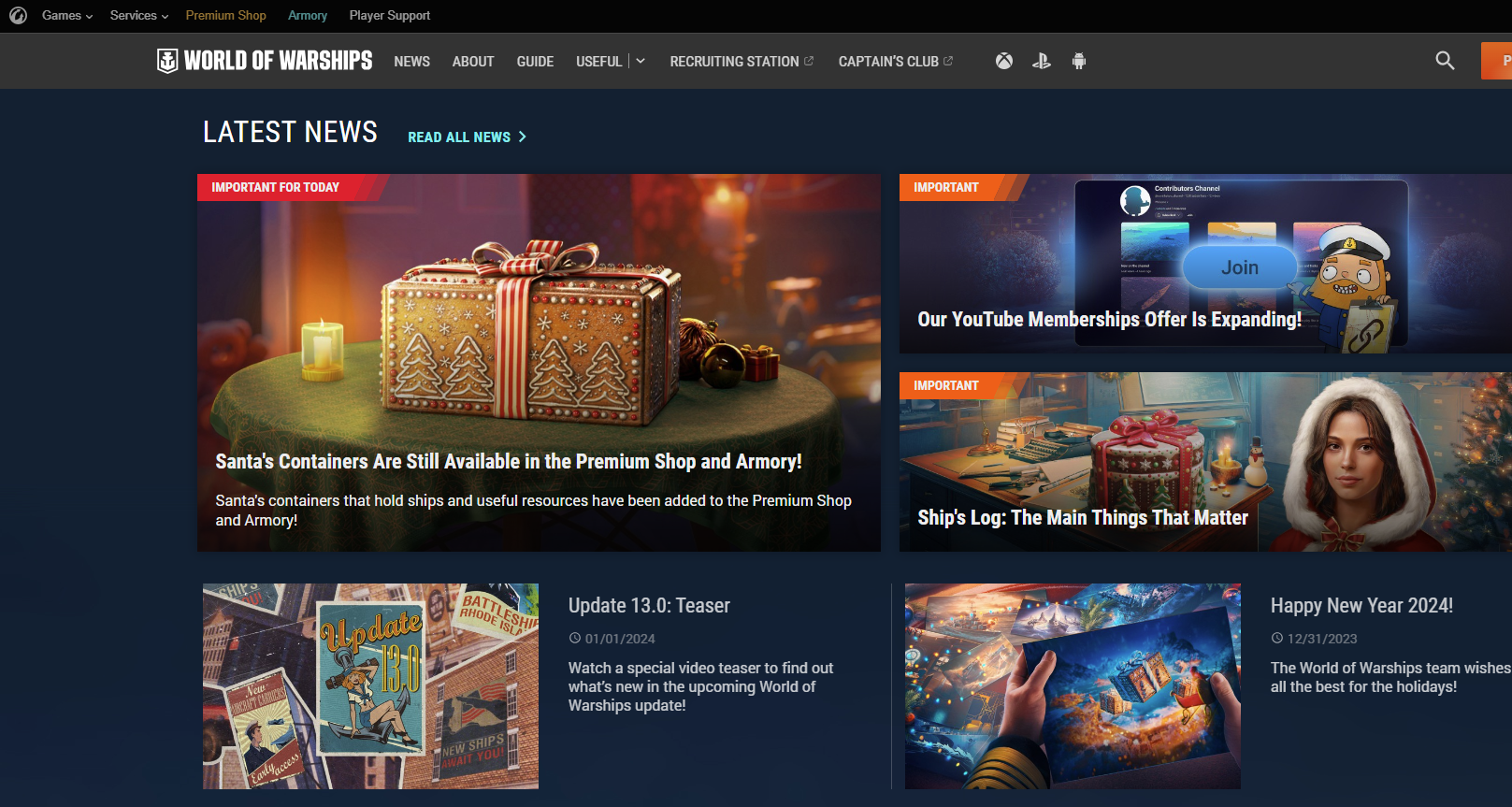
Task: Click the World of Warships team wishes text
Action: point(1390,677)
